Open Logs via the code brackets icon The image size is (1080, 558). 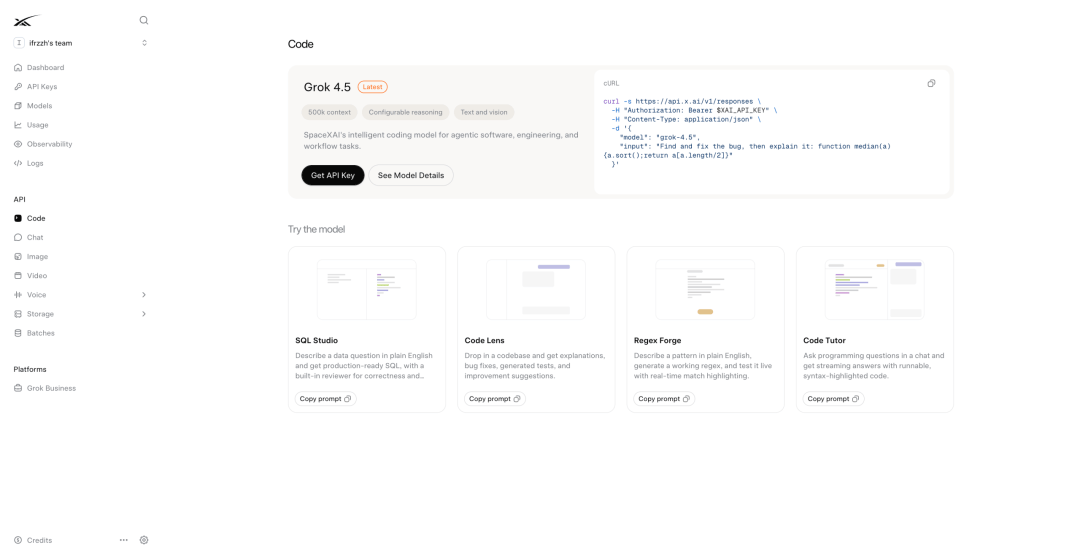(18, 163)
